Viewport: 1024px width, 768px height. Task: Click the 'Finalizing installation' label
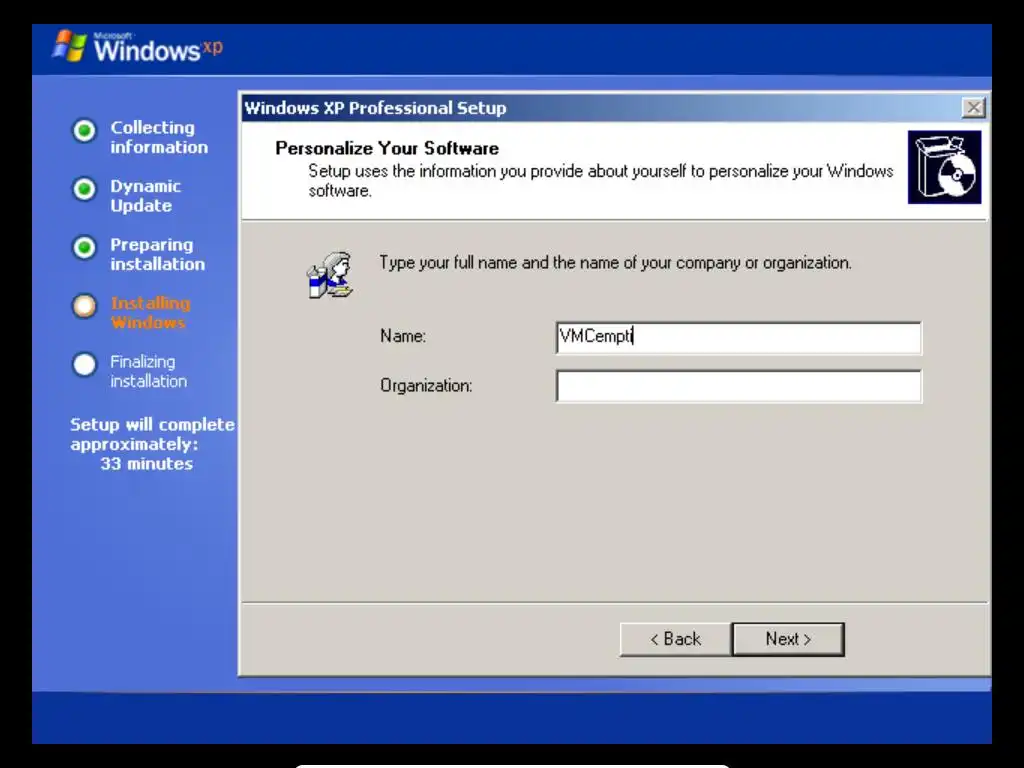point(148,371)
